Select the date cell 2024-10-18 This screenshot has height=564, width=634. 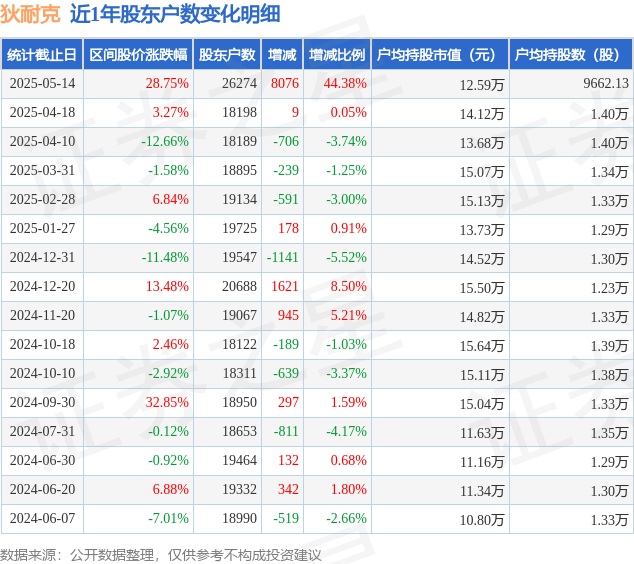tap(42, 344)
